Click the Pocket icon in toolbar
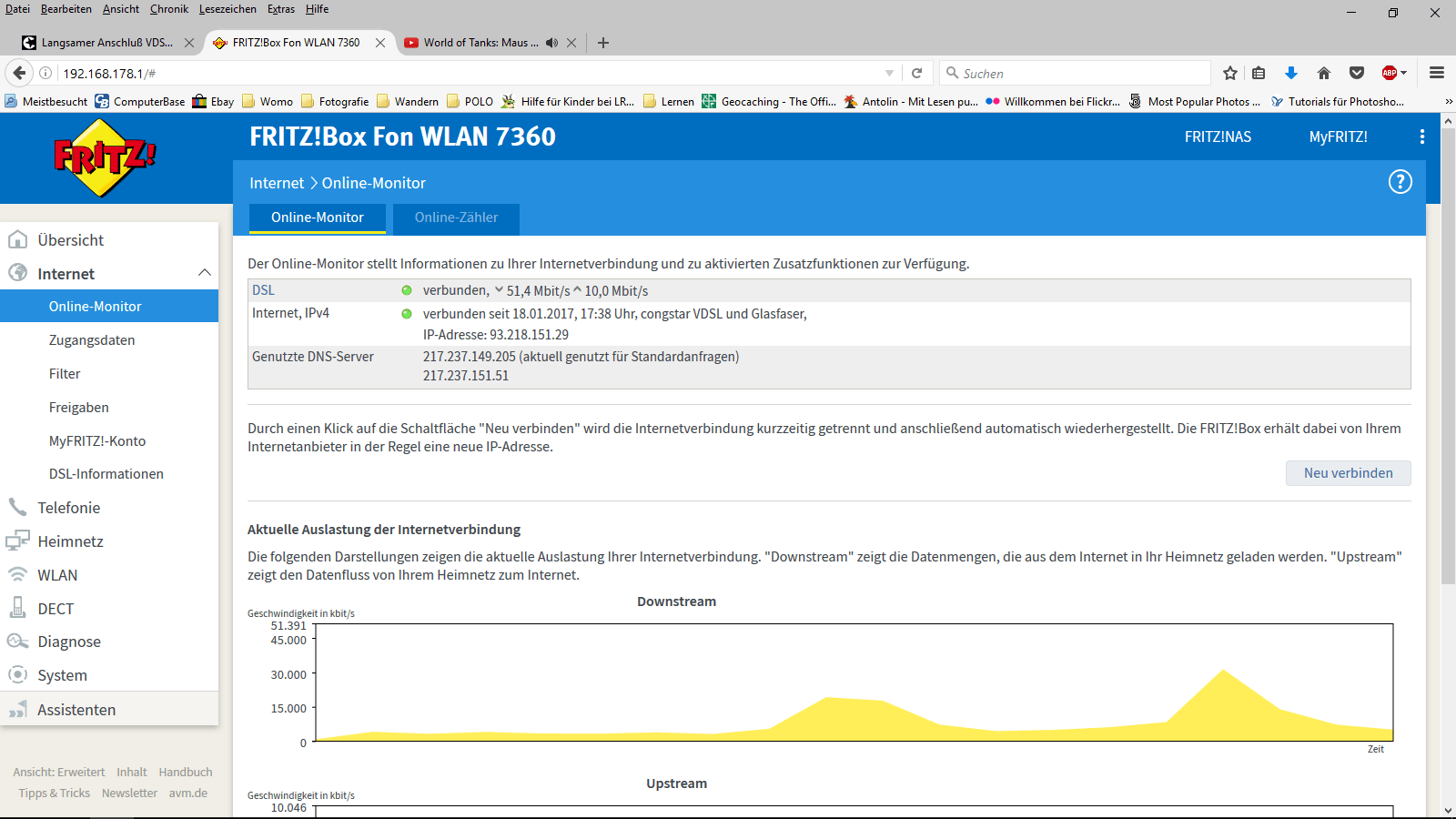This screenshot has height=819, width=1456. [1357, 73]
